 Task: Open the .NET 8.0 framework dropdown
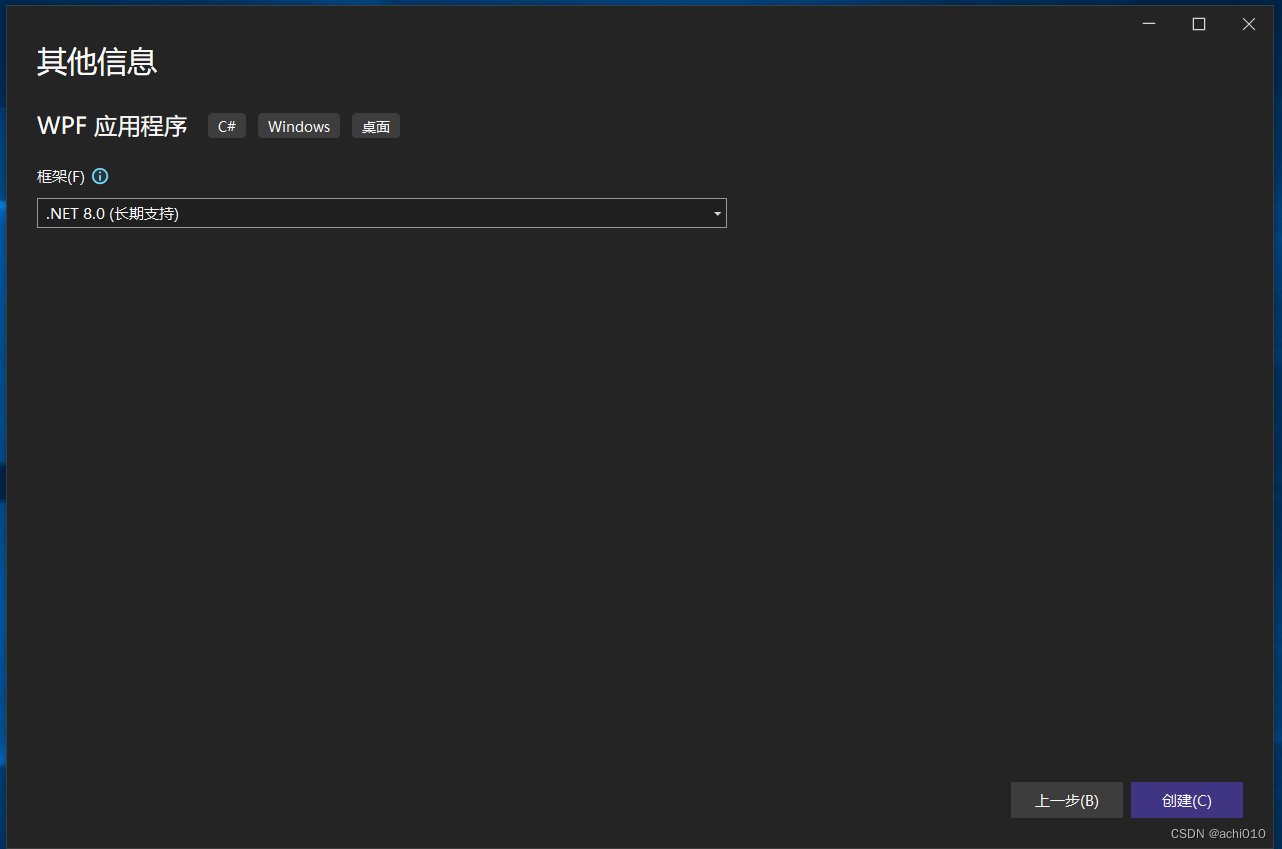point(382,213)
